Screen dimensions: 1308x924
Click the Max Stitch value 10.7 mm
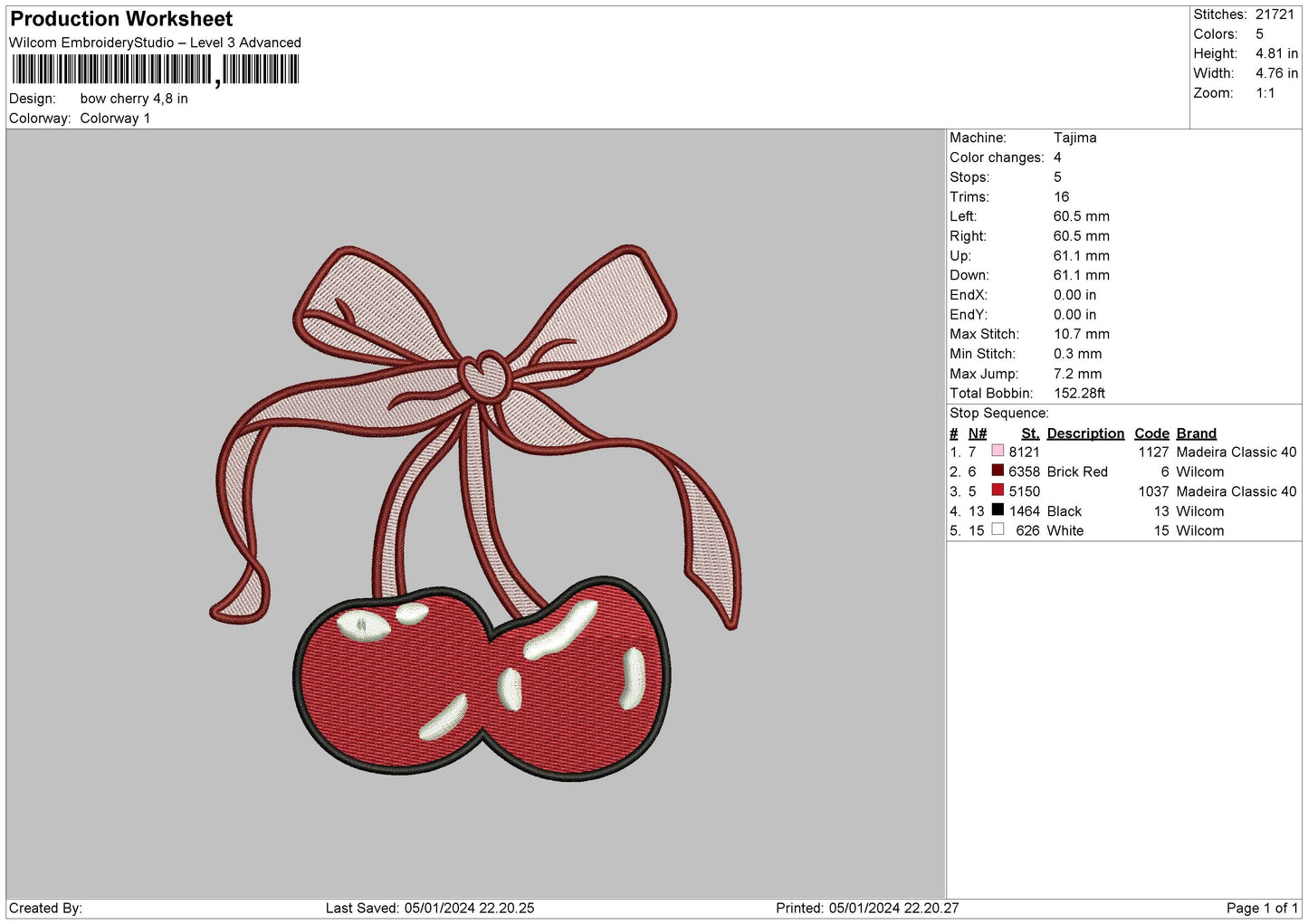point(1082,334)
